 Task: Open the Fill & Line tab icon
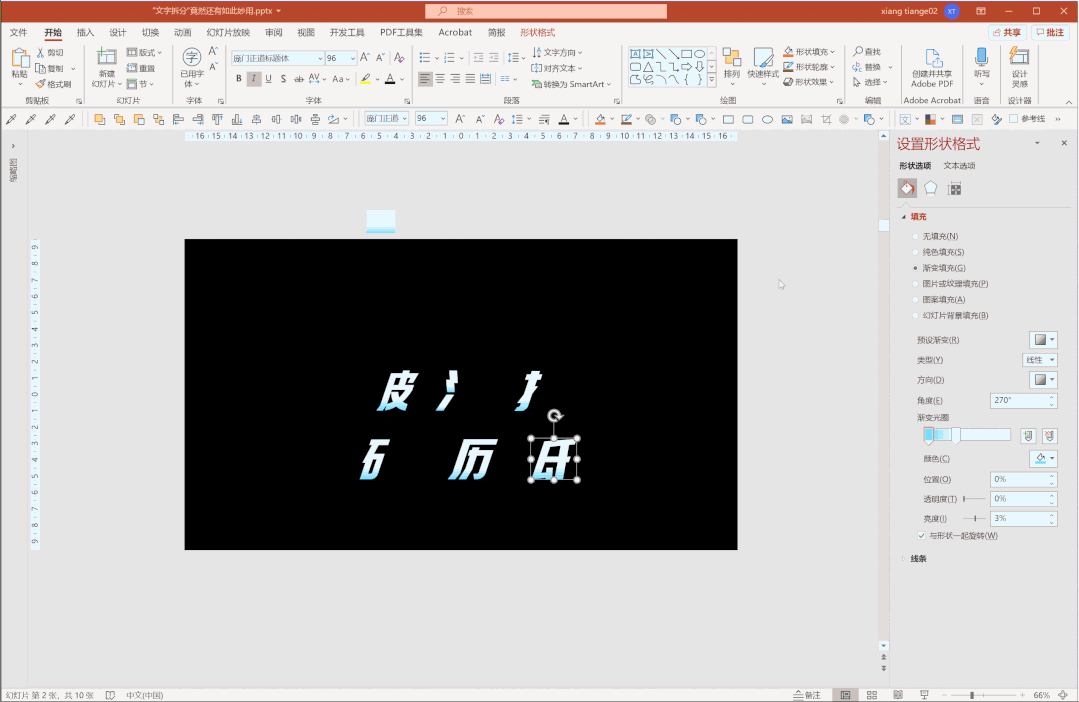tap(907, 189)
